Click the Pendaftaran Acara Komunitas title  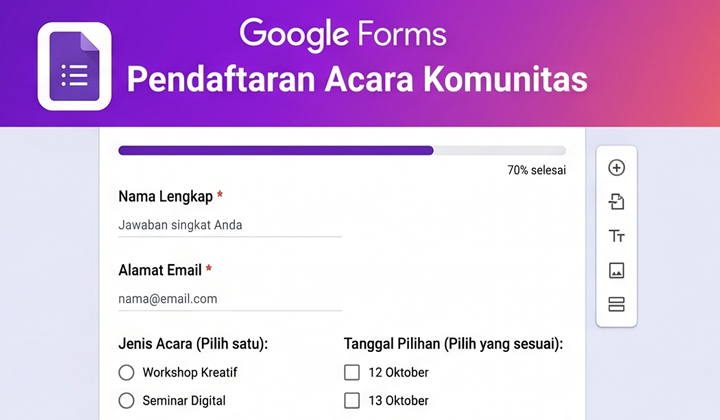[357, 80]
